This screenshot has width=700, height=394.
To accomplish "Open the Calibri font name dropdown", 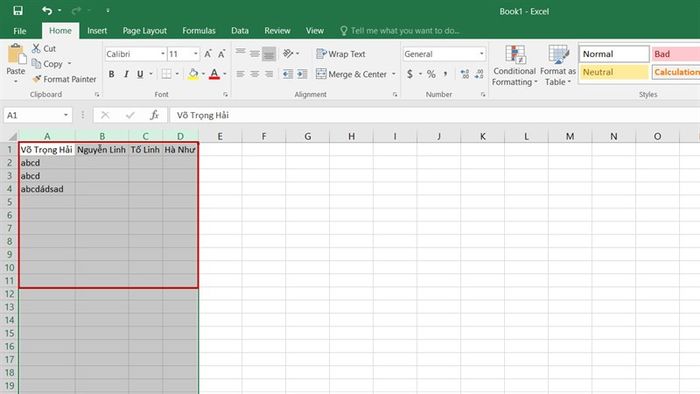I will (x=162, y=54).
